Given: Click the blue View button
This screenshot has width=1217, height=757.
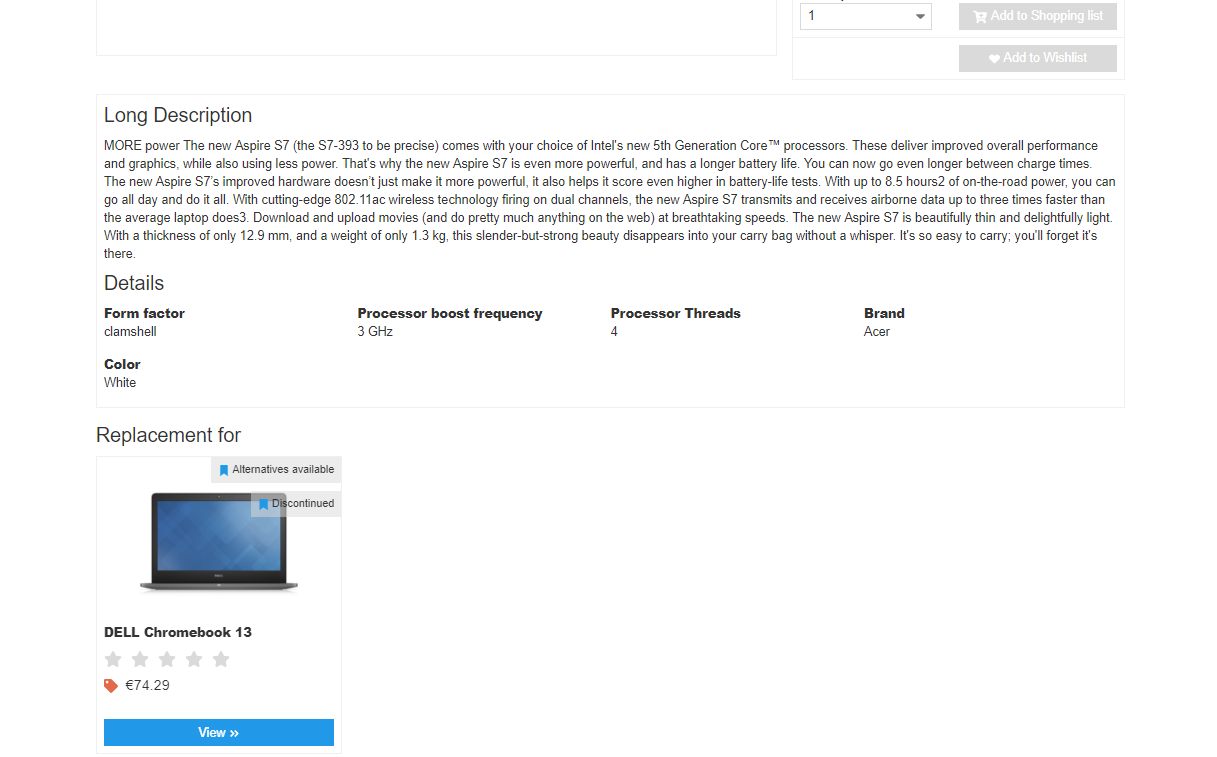Looking at the screenshot, I should 219,732.
